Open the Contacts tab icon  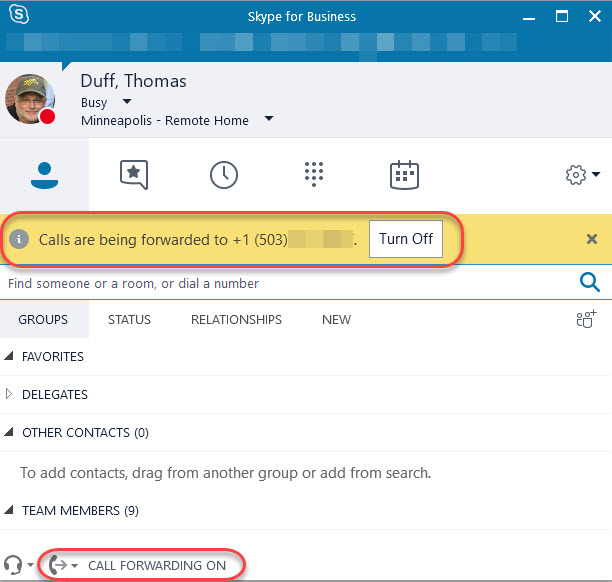click(43, 174)
